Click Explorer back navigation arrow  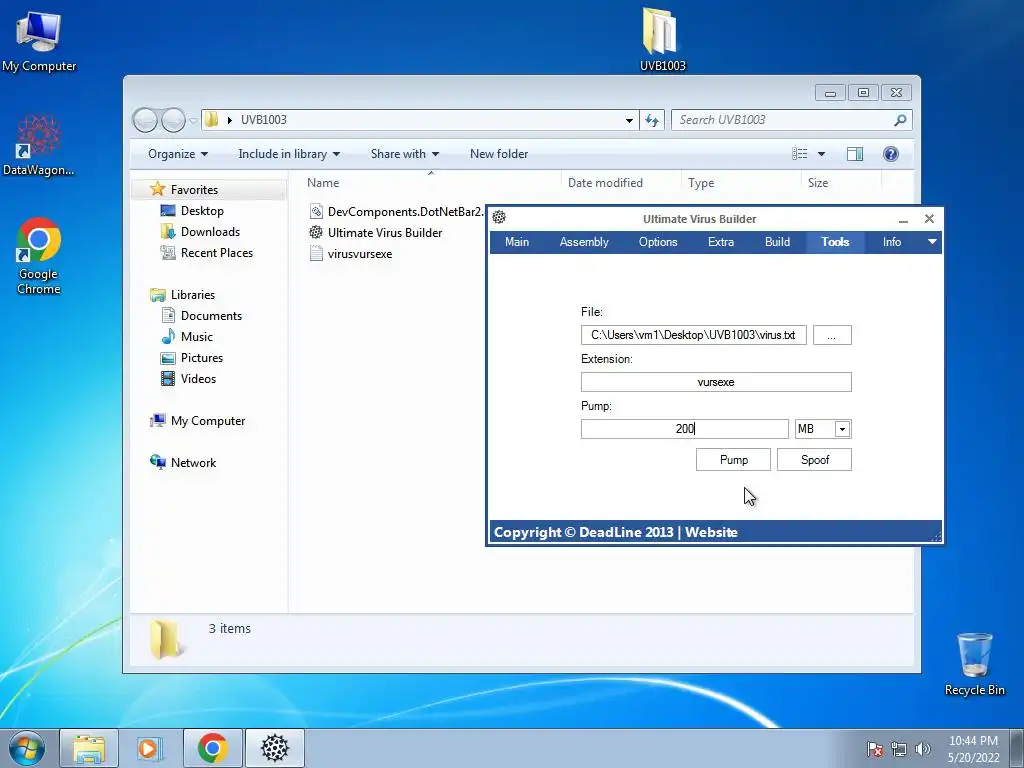(x=145, y=120)
